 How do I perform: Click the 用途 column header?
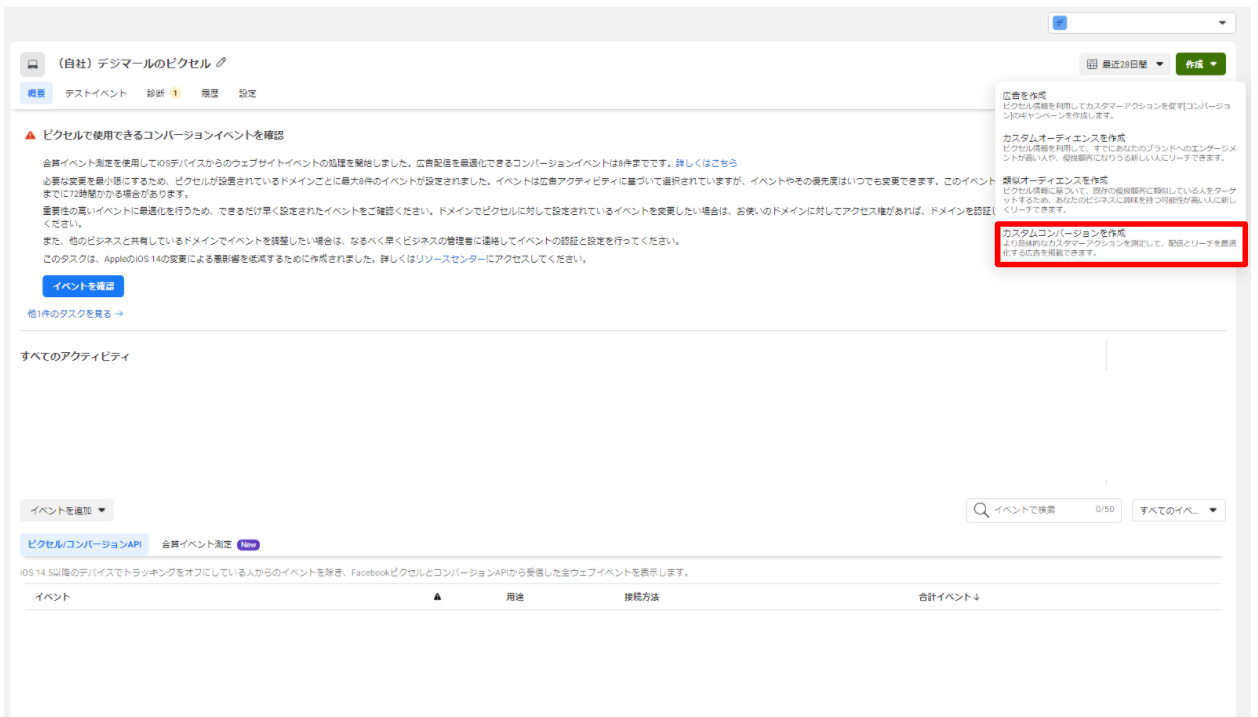[516, 597]
